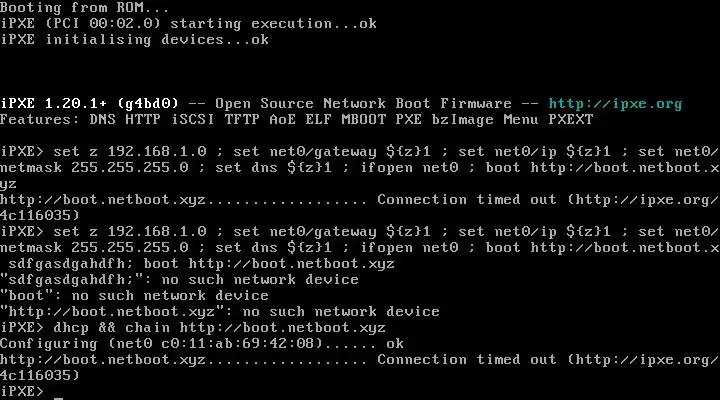Click the blinking cursor at the last prompt
The image size is (720, 400).
click(59, 394)
